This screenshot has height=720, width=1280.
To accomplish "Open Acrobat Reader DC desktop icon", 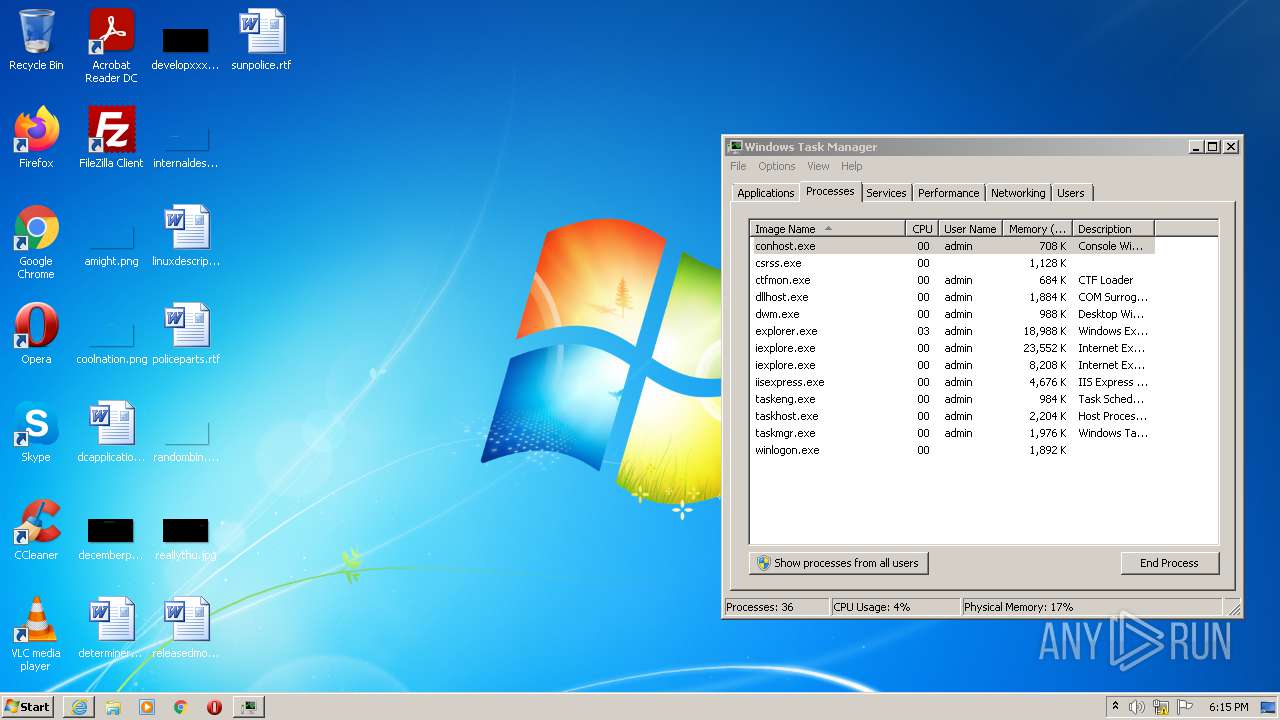I will (x=111, y=46).
